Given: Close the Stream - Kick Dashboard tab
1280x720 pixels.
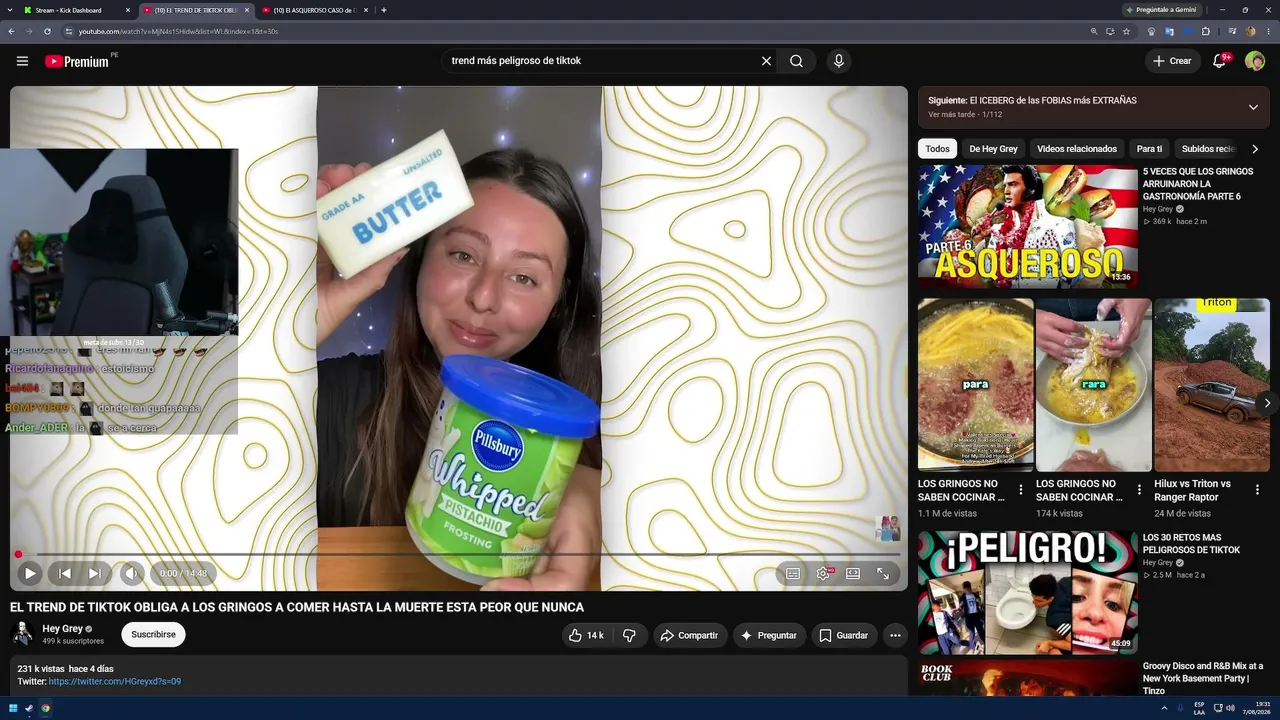Looking at the screenshot, I should (x=128, y=10).
